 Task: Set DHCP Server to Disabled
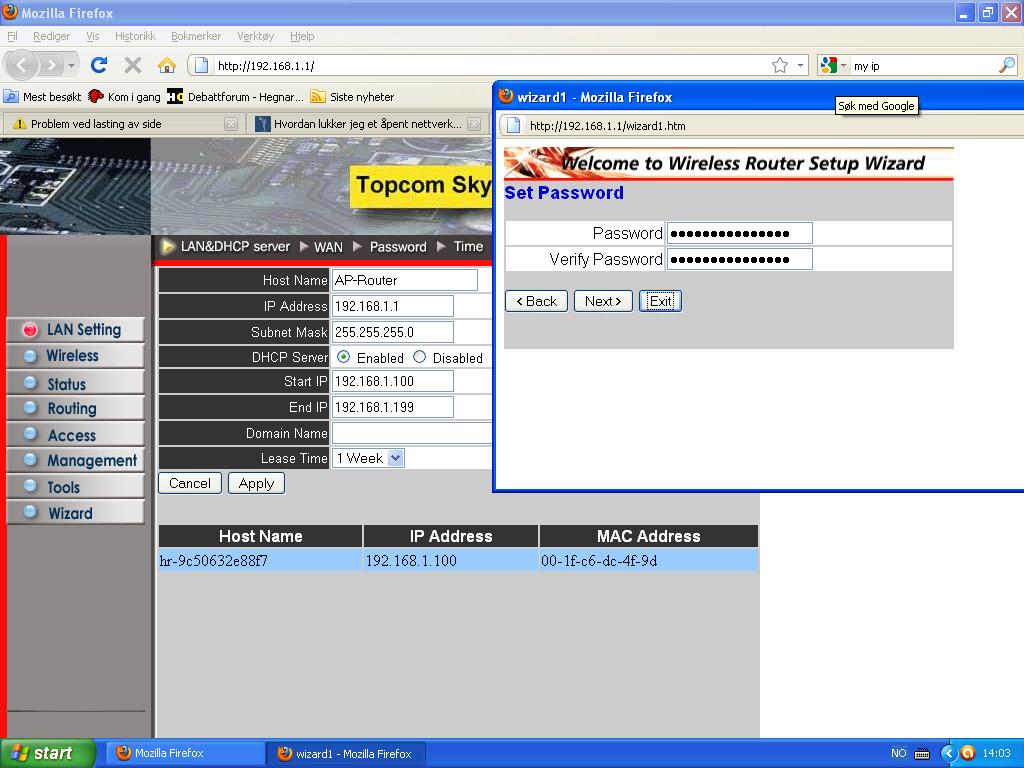click(419, 357)
